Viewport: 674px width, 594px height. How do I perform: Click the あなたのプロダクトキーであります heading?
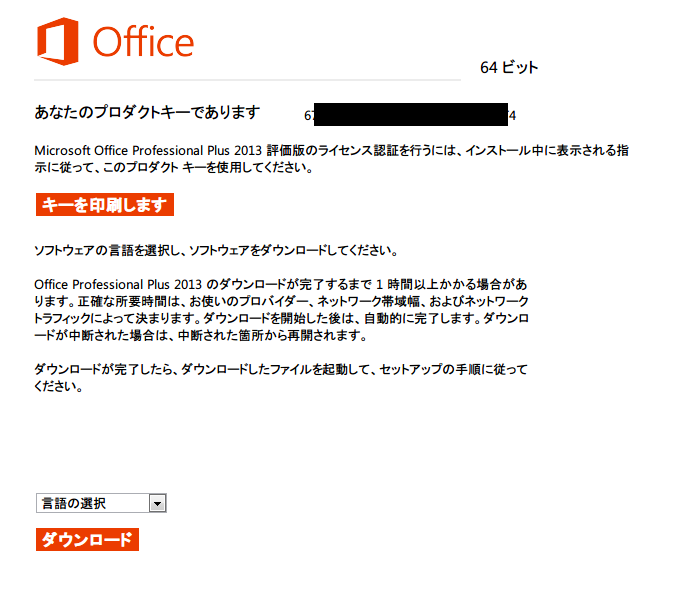(x=147, y=113)
